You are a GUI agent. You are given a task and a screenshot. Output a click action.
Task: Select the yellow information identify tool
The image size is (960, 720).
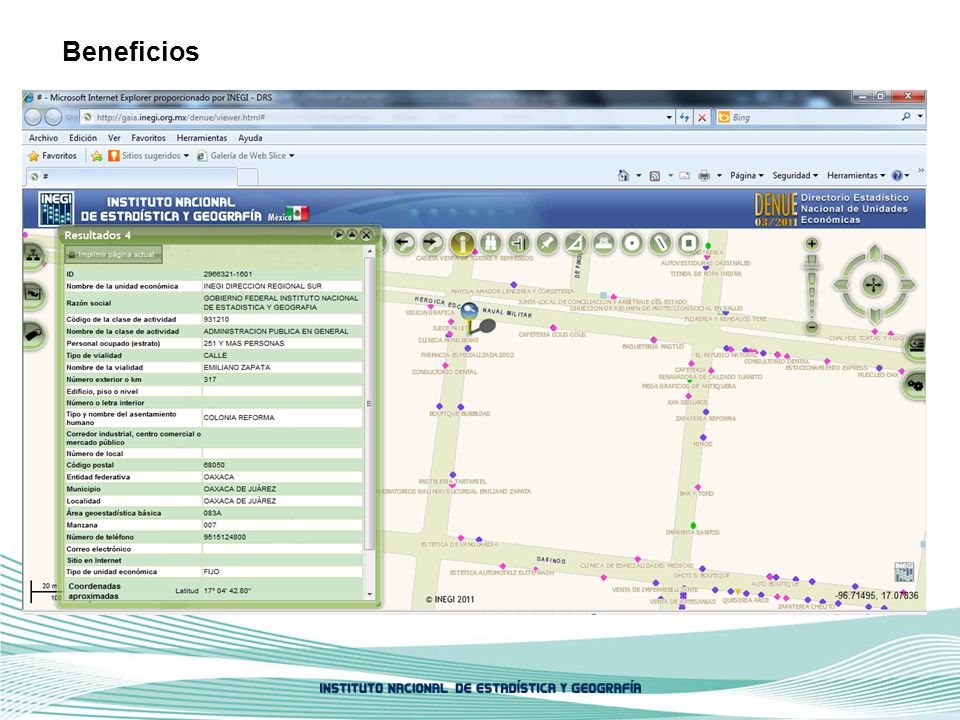[x=462, y=243]
